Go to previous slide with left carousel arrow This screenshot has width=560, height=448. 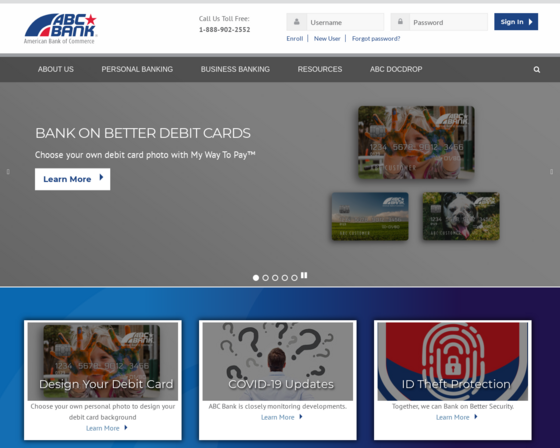click(x=8, y=172)
